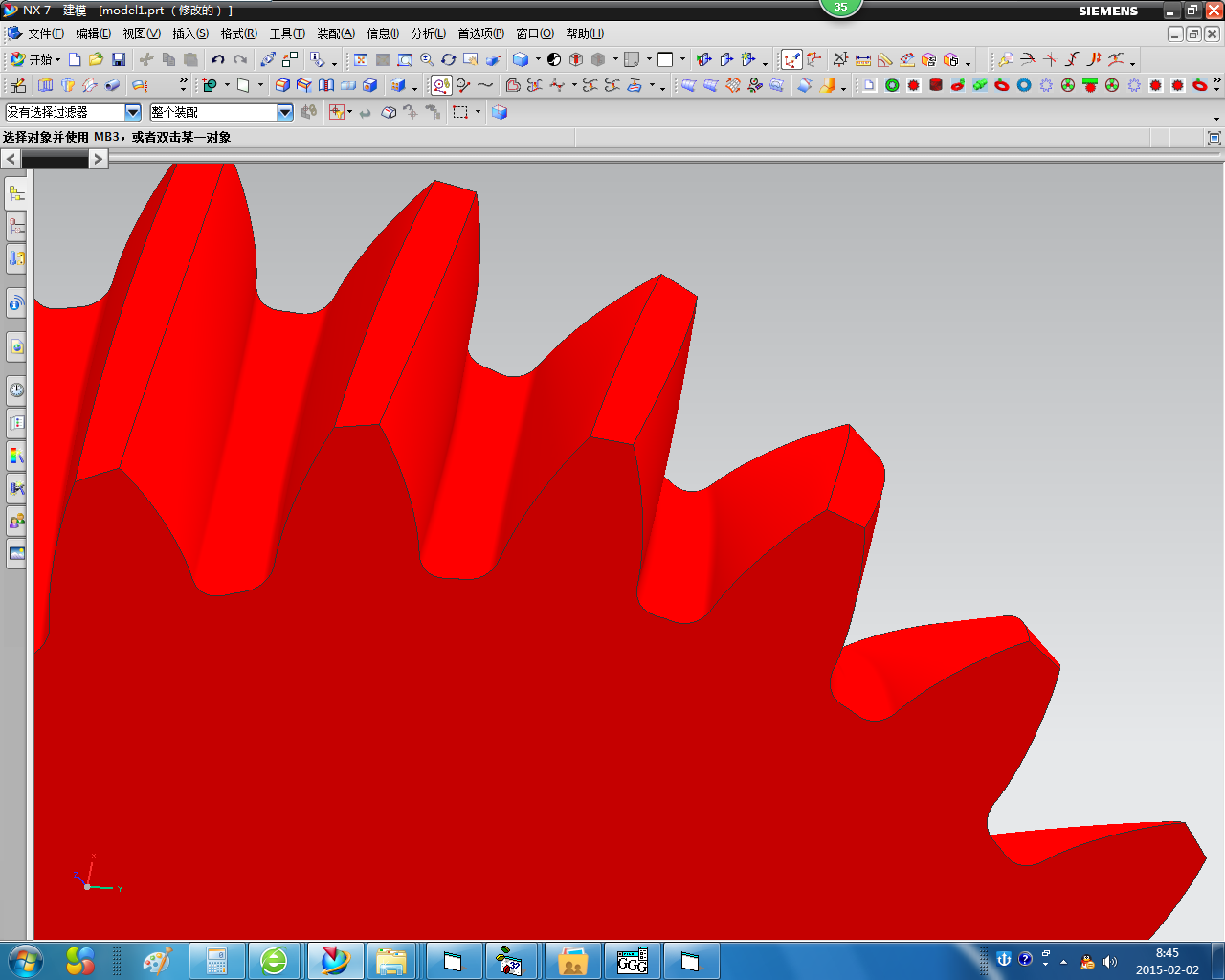Open the Assembly Navigator sidebar tab
Screen dimensions: 1225x980
click(x=16, y=194)
